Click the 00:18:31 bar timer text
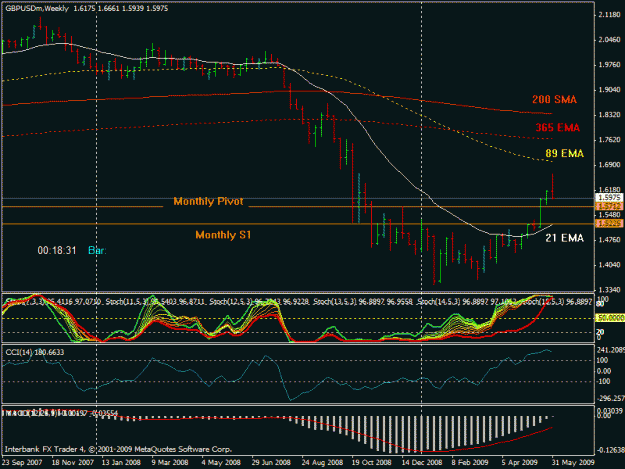 click(57, 250)
